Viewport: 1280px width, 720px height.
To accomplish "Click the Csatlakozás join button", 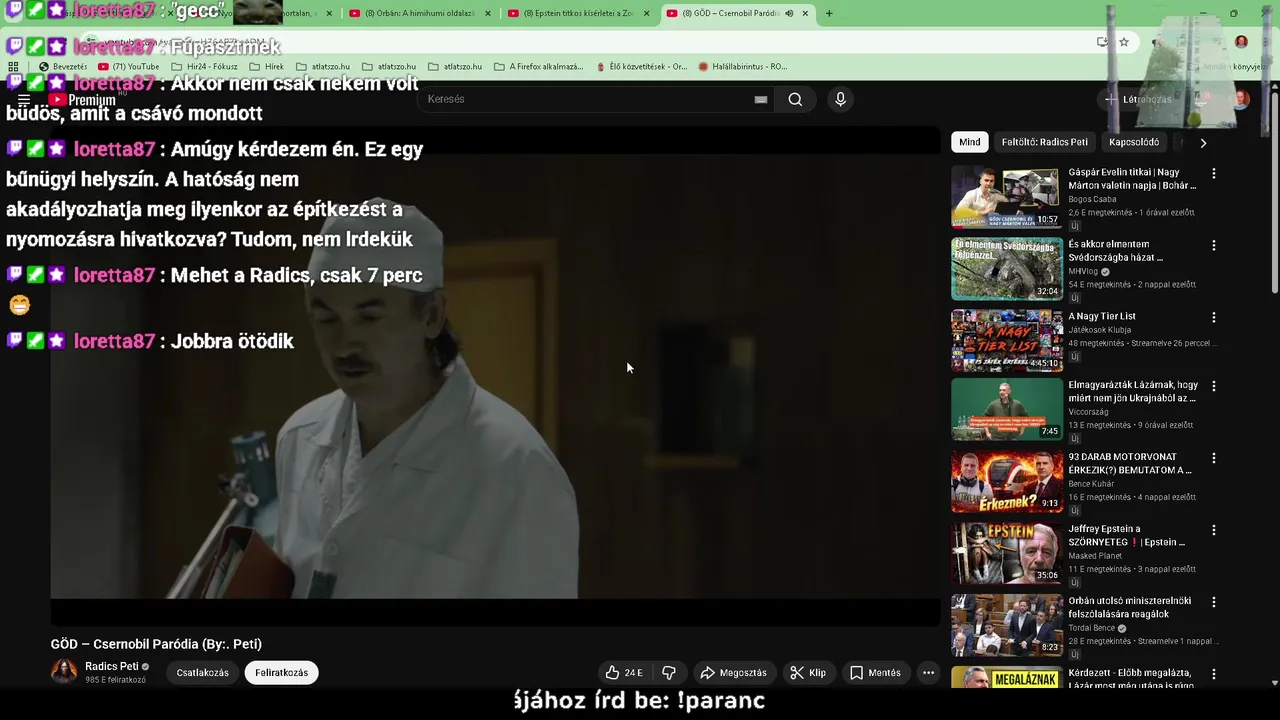I will pyautogui.click(x=203, y=673).
